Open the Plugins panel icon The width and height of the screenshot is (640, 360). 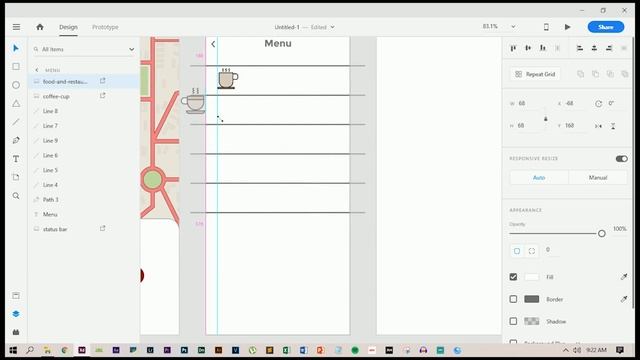(16, 332)
